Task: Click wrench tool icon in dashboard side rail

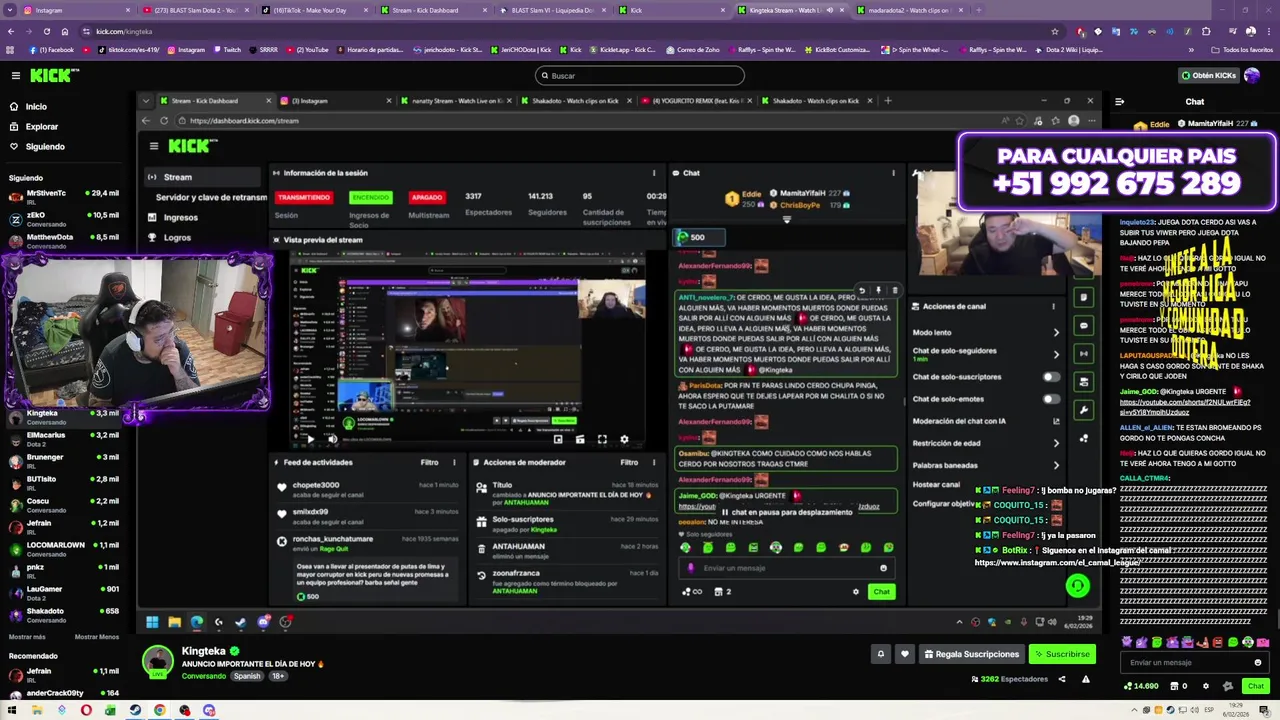Action: coord(1084,410)
